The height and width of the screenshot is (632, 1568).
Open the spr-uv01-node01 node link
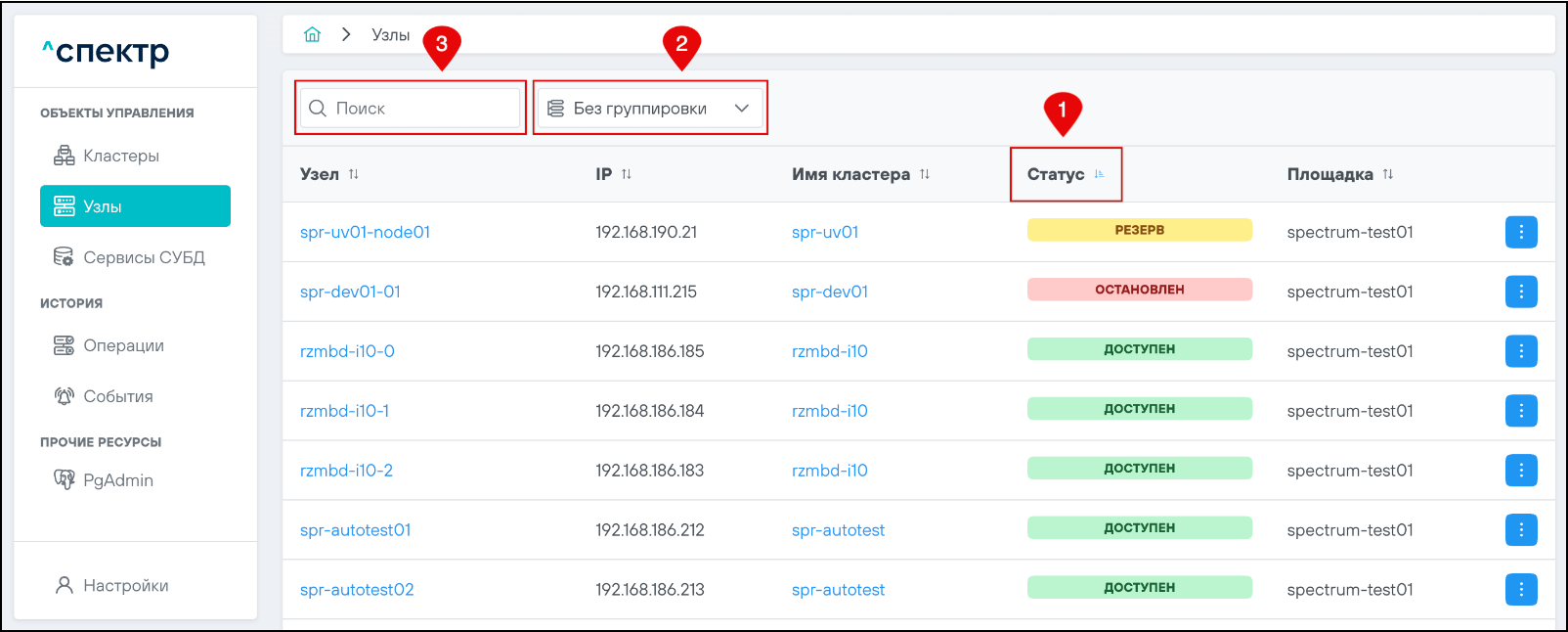tap(365, 232)
